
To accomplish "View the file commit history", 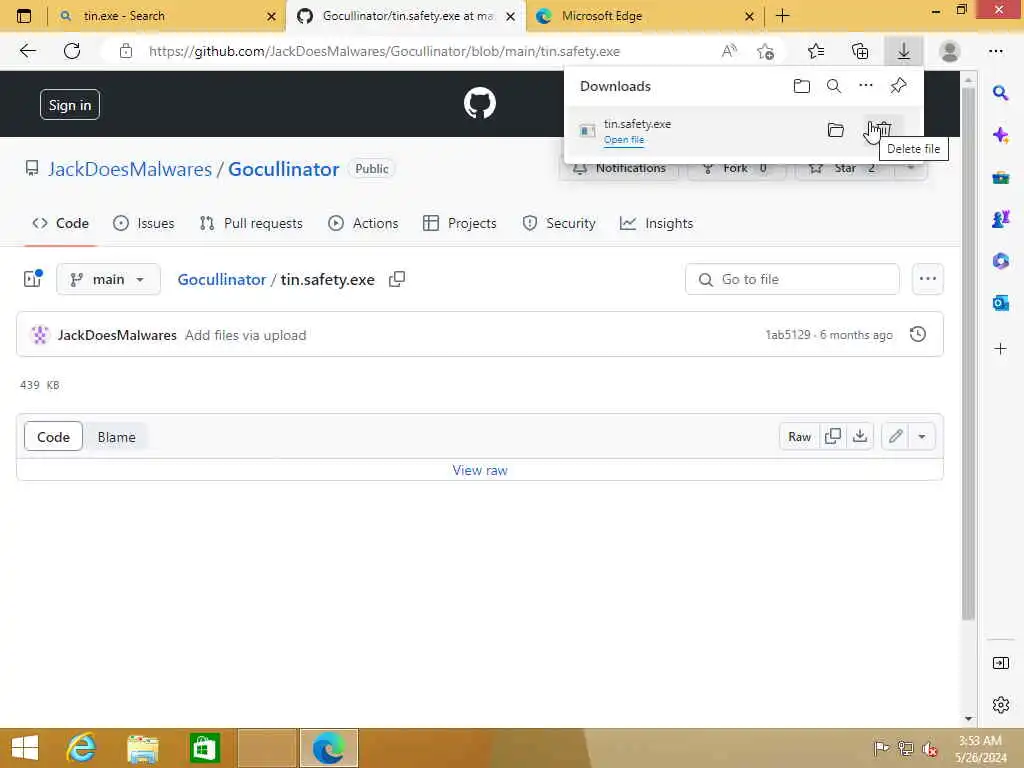I will coord(918,334).
